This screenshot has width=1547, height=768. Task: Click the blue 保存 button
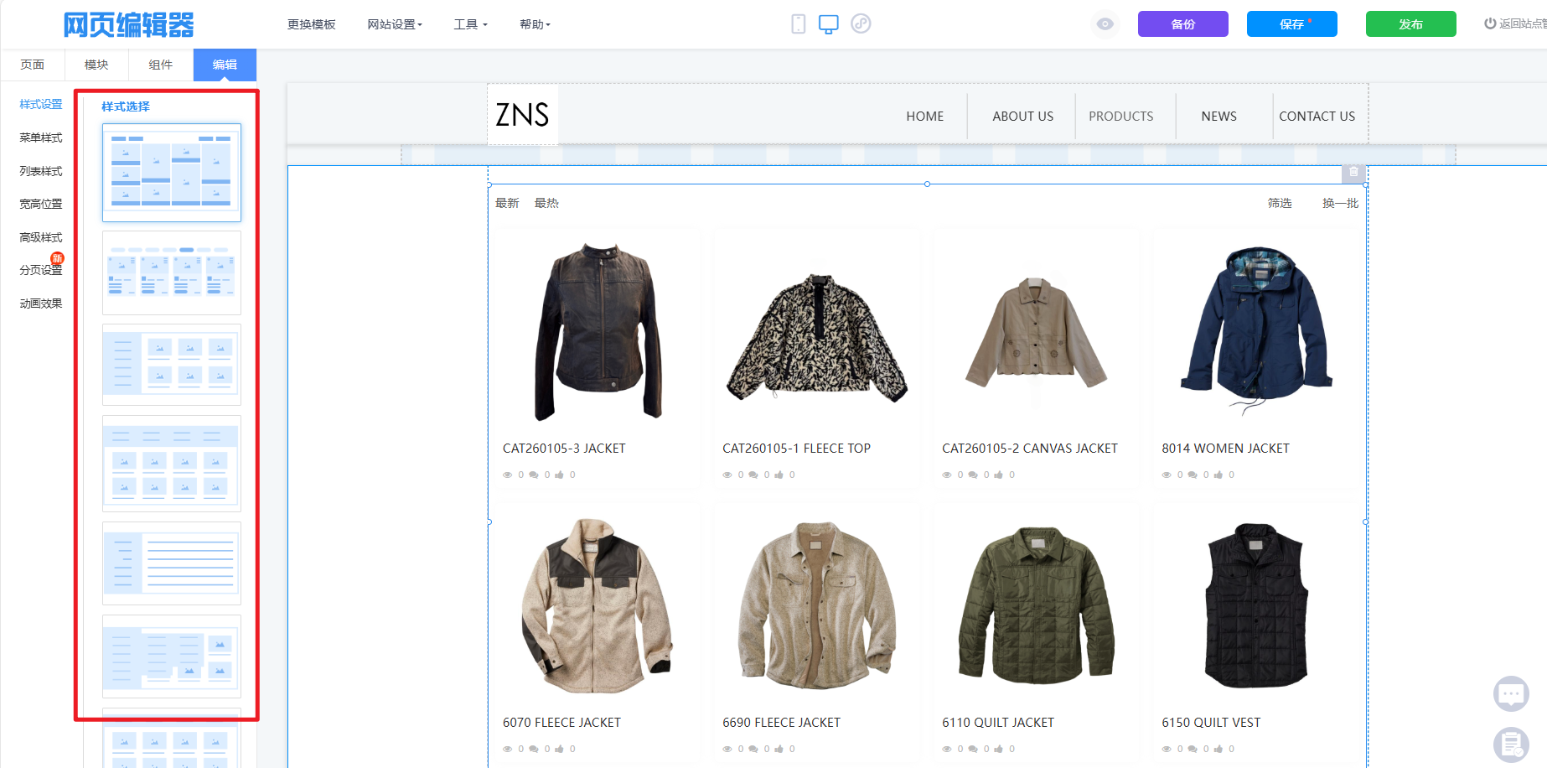coord(1292,25)
